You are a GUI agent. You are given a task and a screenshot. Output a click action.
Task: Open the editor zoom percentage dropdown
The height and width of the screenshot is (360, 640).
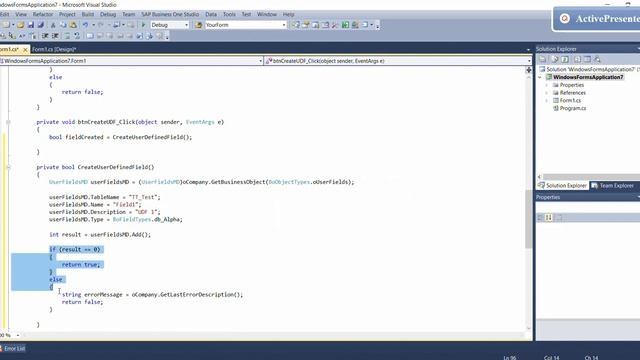(x=18, y=335)
